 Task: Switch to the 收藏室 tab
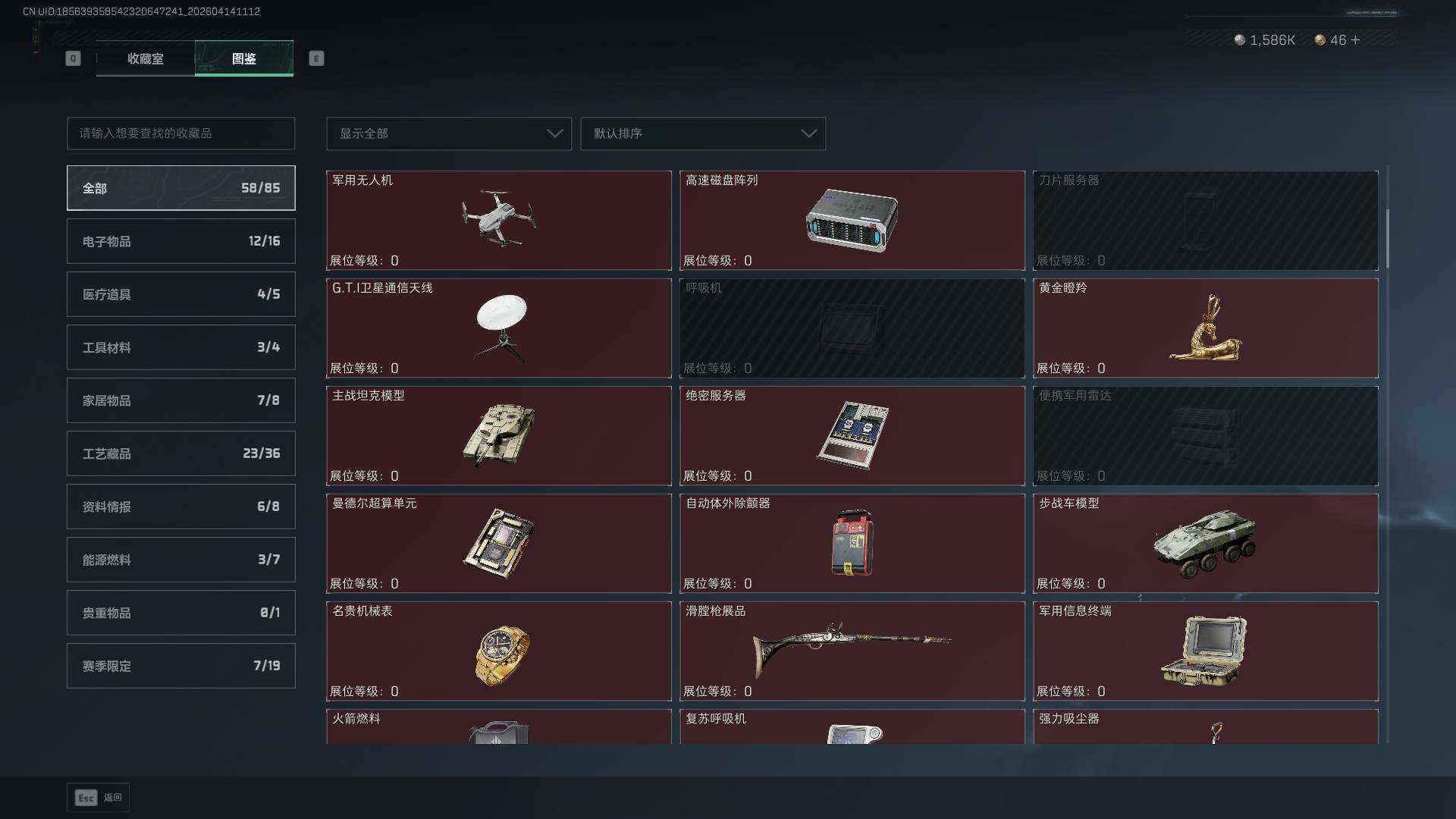coord(145,58)
